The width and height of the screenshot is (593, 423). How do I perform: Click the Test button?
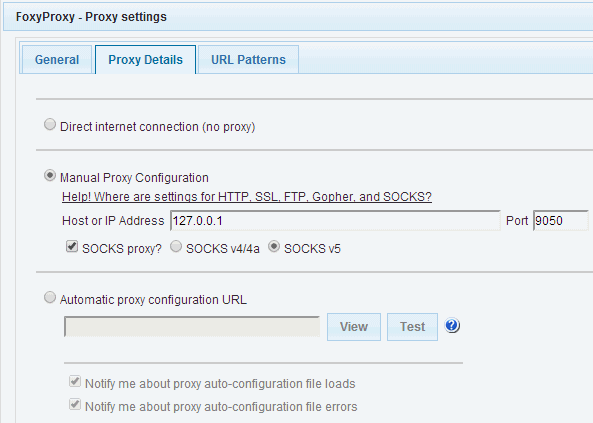(x=412, y=327)
